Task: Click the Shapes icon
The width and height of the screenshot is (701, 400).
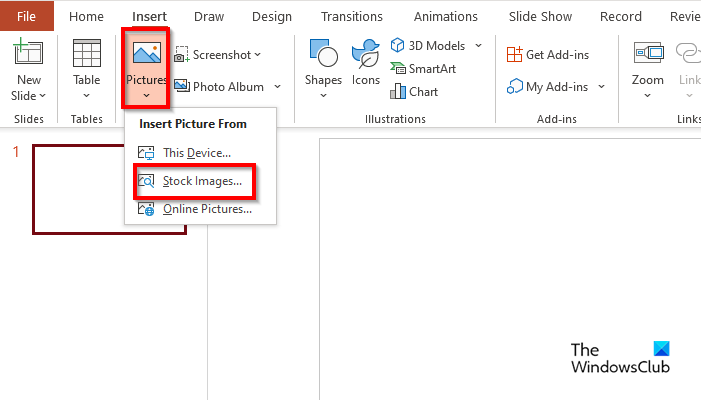Action: [323, 56]
